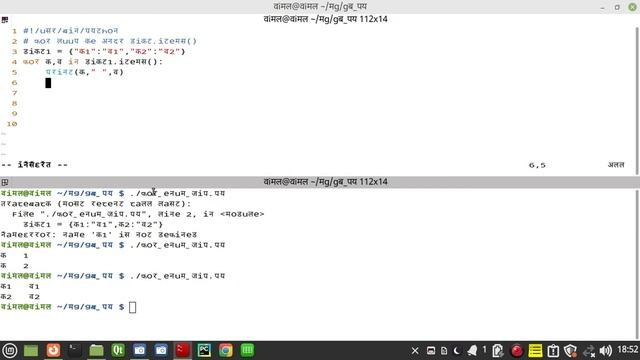Click the red recording indicator tray icon
This screenshot has height=360, width=640.
pyautogui.click(x=517, y=351)
